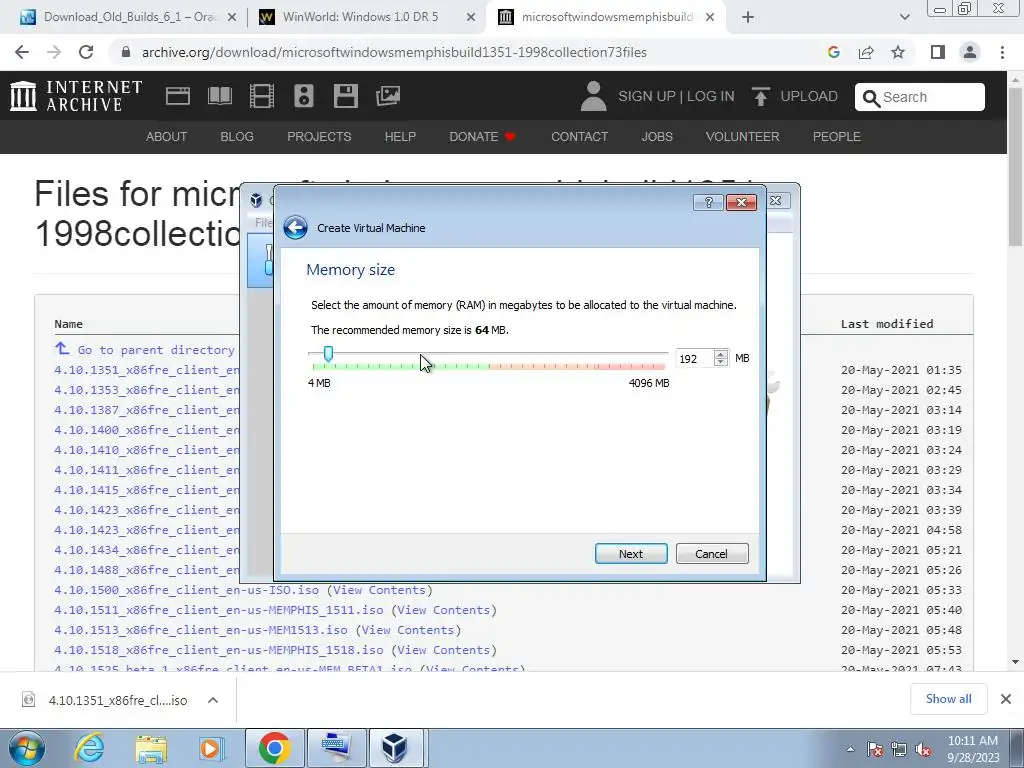1024x768 pixels.
Task: Click the memory size slider handle
Action: pos(328,353)
